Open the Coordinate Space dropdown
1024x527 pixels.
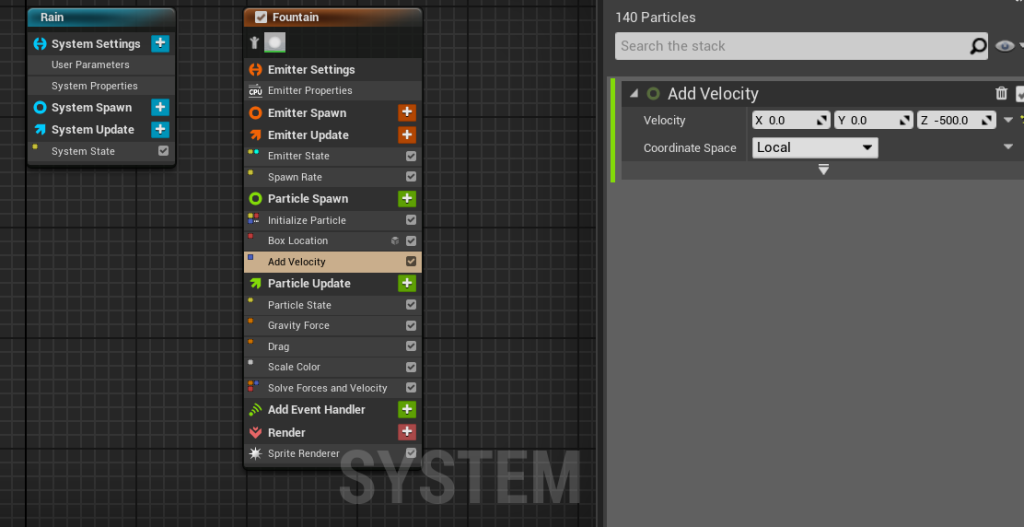815,148
